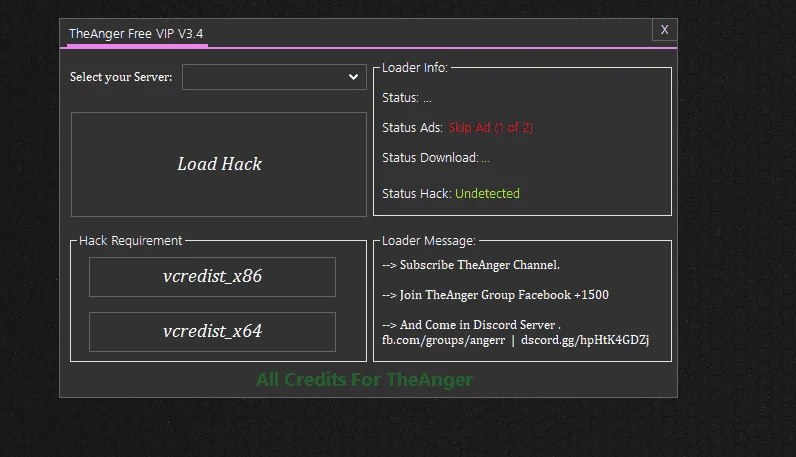The image size is (796, 457).
Task: Click the TheAnger Free VIP V3.4 title
Action: (136, 34)
